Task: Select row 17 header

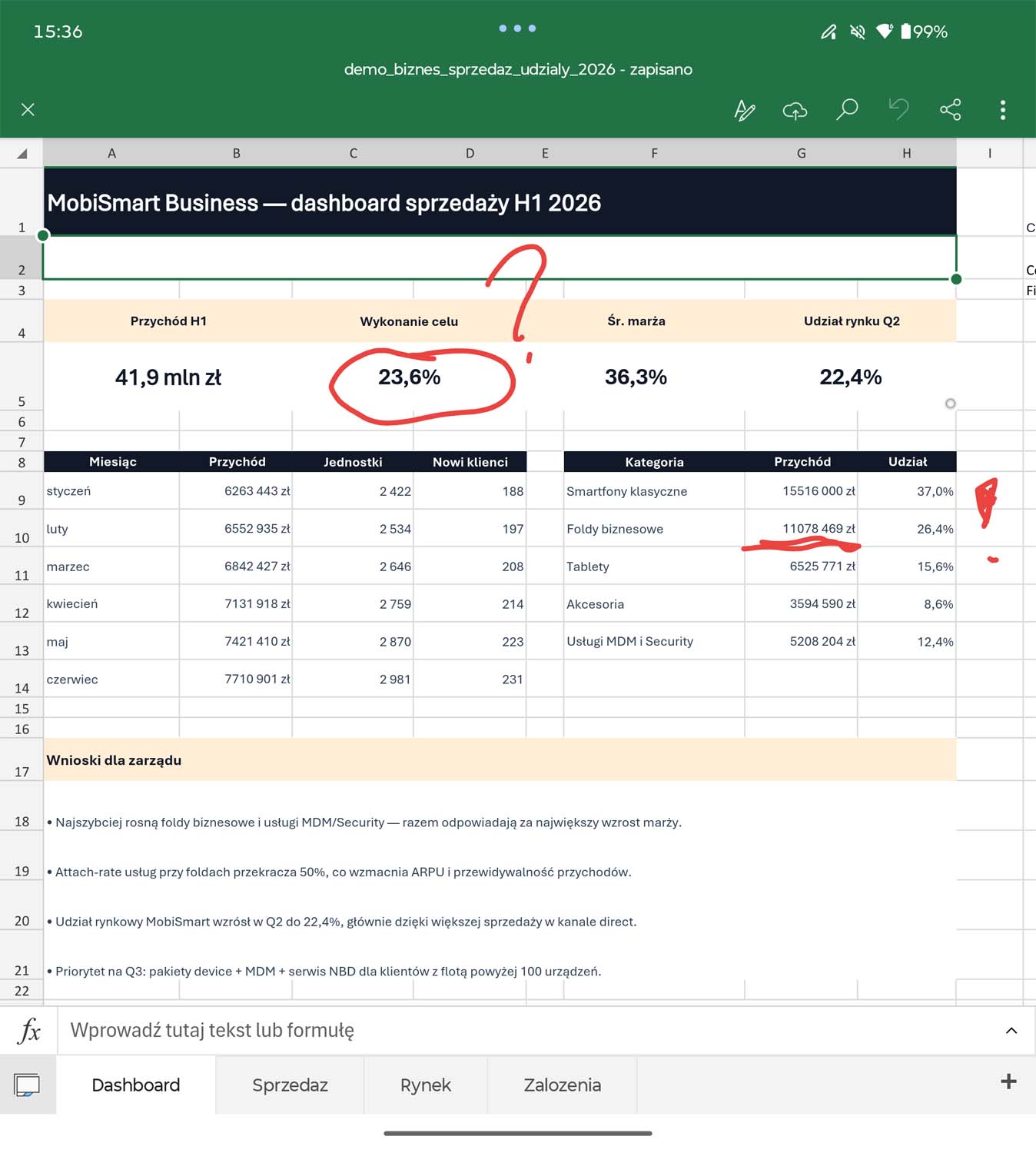Action: [22, 760]
